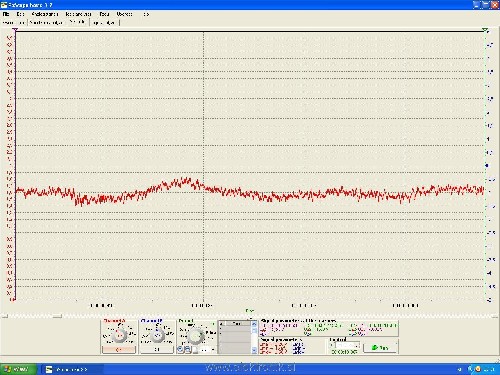Viewport: 500px width, 375px height.
Task: Select the last toolbar tab on the right
Action: coord(104,23)
